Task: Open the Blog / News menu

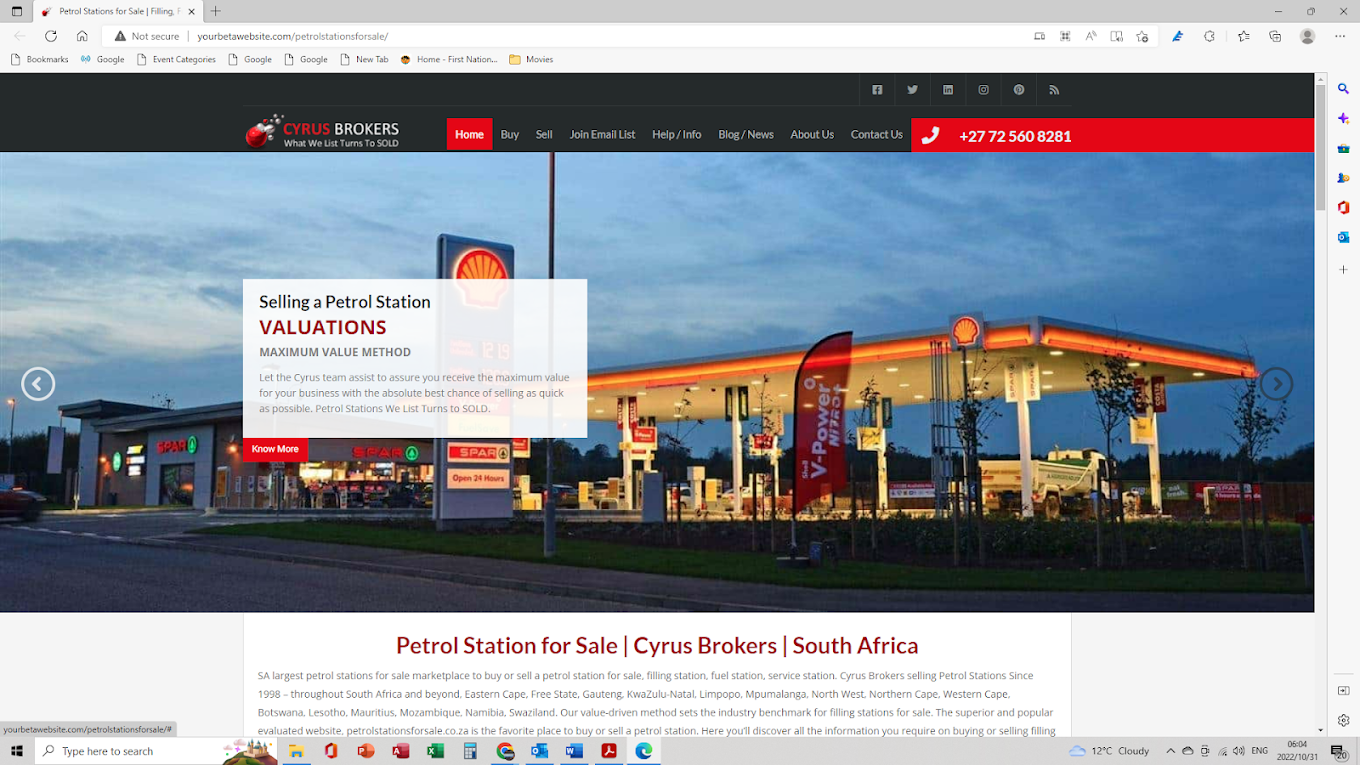Action: pyautogui.click(x=746, y=134)
